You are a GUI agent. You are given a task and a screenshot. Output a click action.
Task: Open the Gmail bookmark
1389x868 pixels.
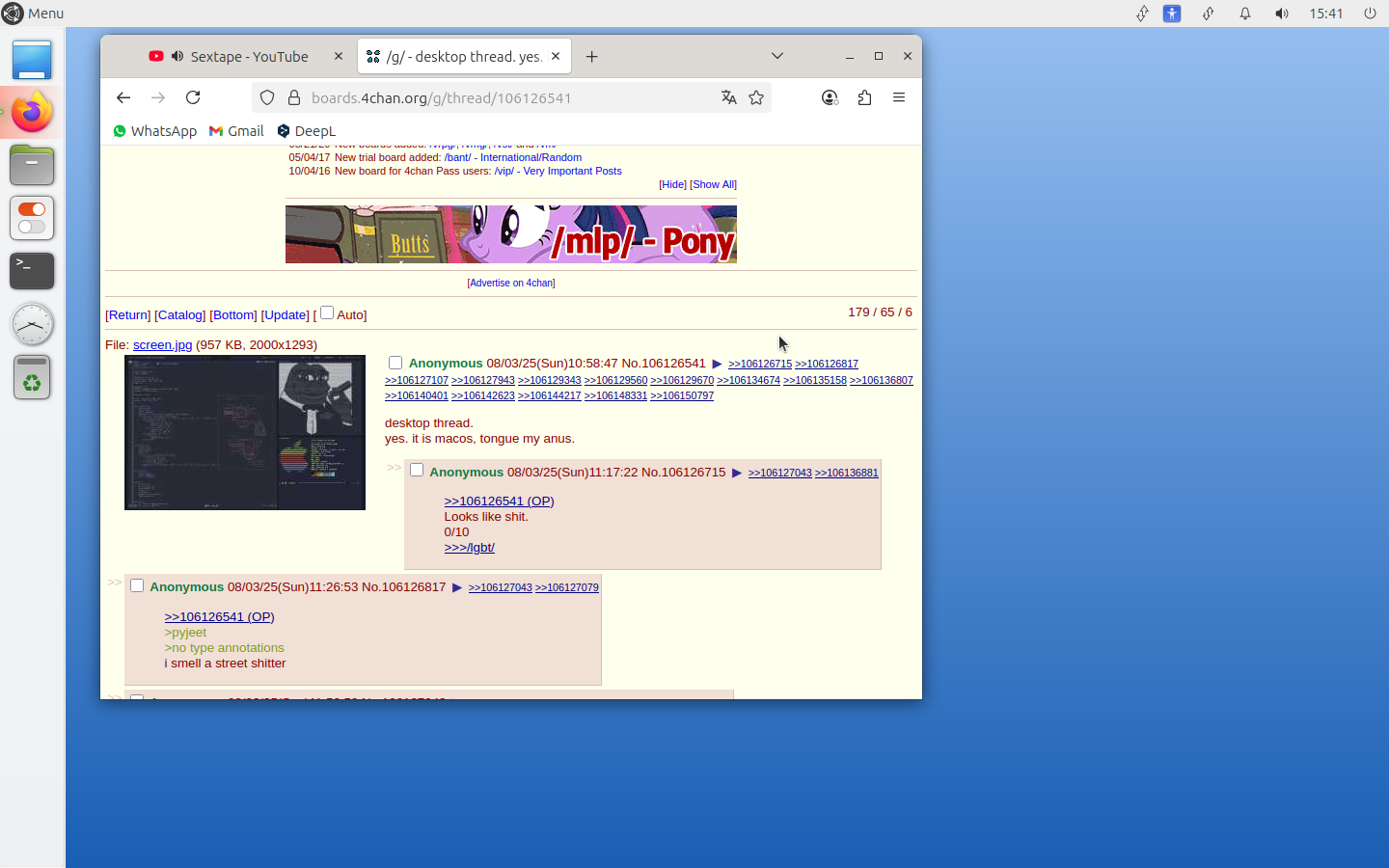point(236,131)
